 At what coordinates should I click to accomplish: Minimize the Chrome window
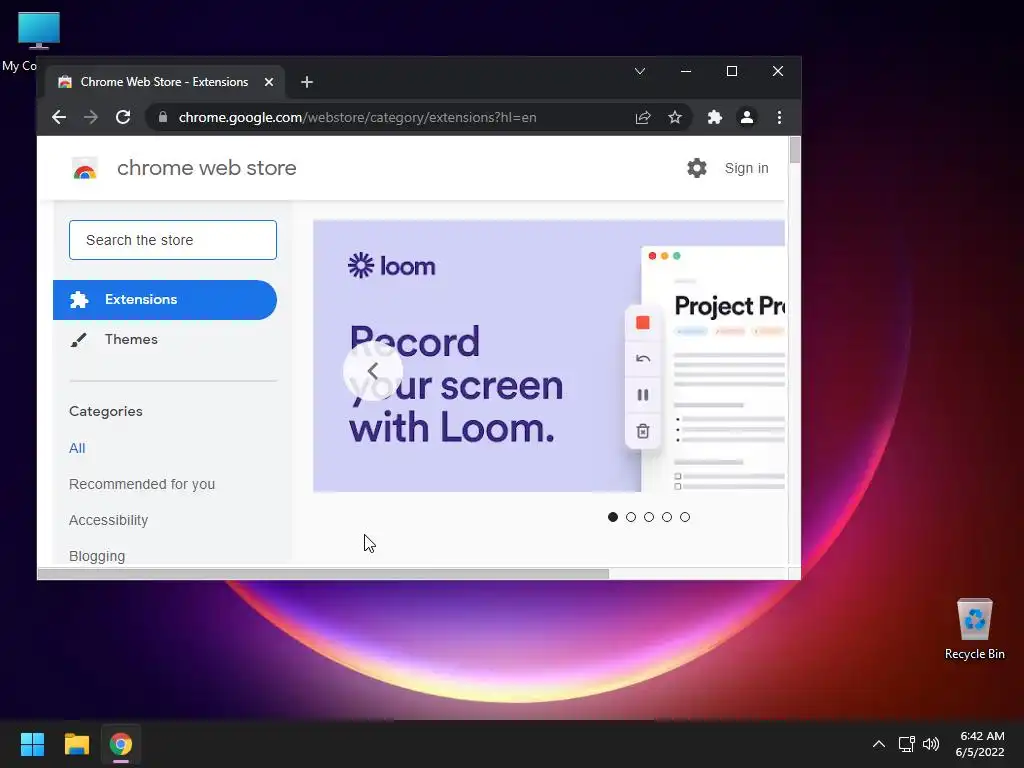click(x=686, y=71)
